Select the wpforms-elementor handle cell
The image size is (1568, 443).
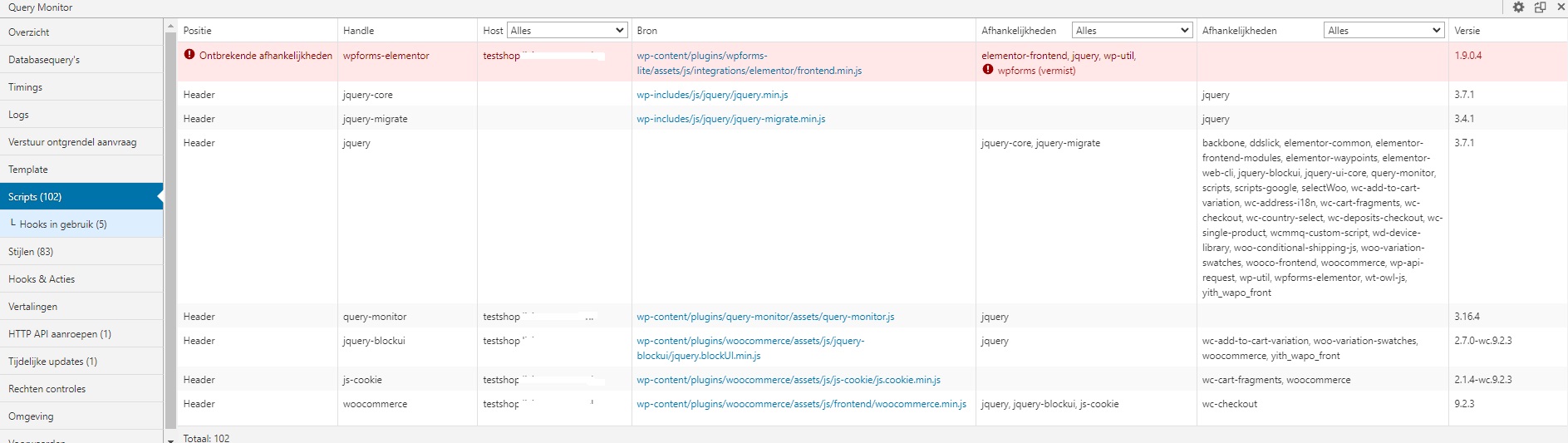(407, 62)
